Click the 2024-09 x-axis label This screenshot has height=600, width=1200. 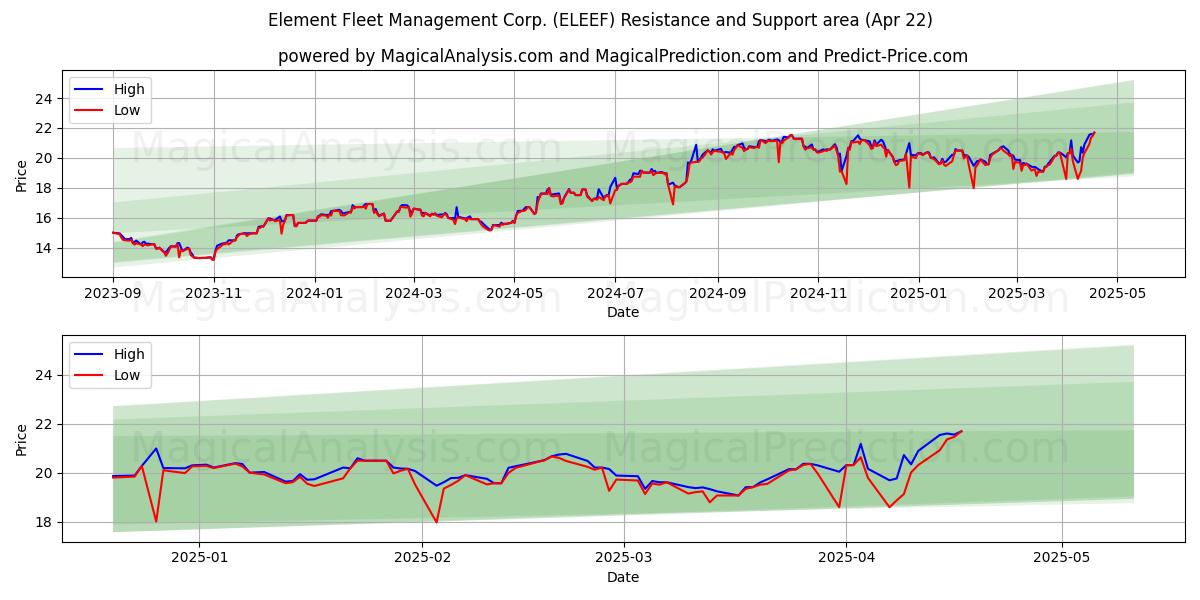(718, 294)
